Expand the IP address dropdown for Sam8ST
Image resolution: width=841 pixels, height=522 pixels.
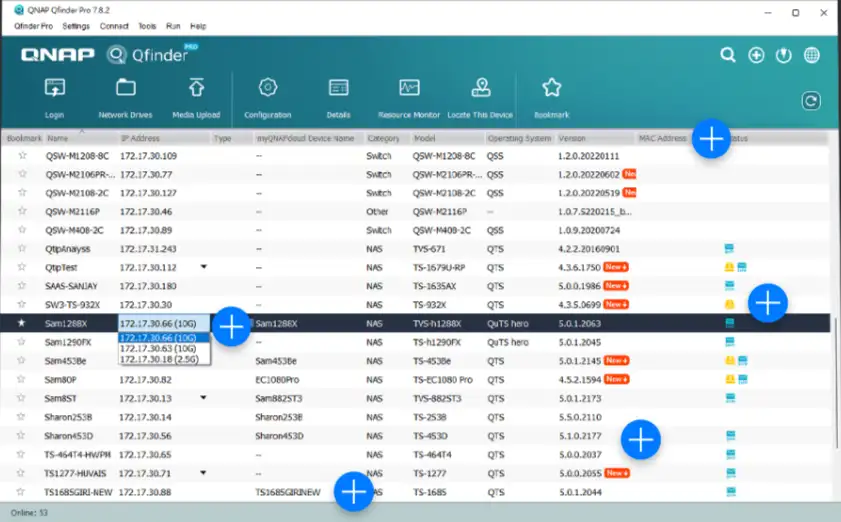click(x=203, y=398)
